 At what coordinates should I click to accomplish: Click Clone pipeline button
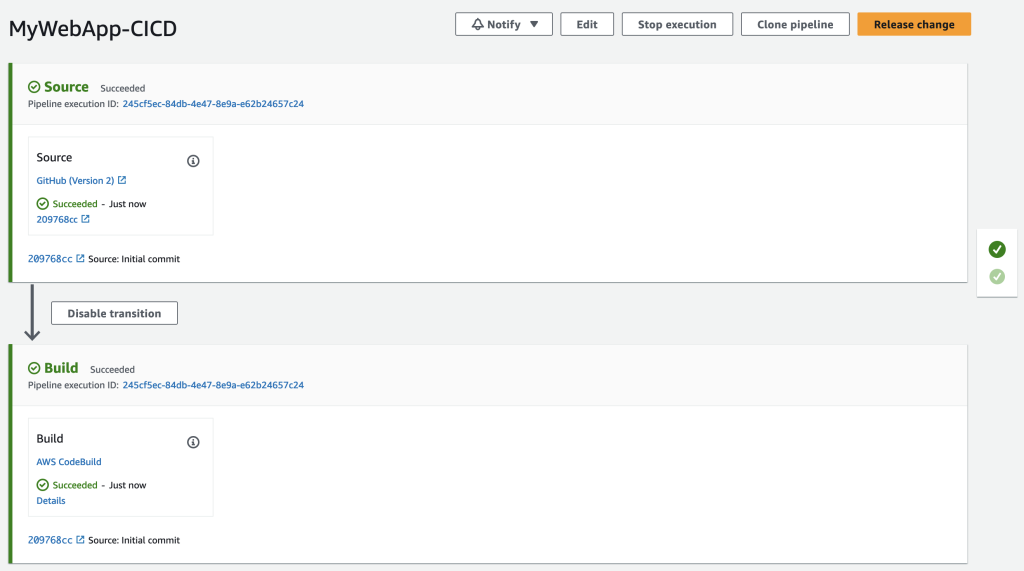[795, 24]
